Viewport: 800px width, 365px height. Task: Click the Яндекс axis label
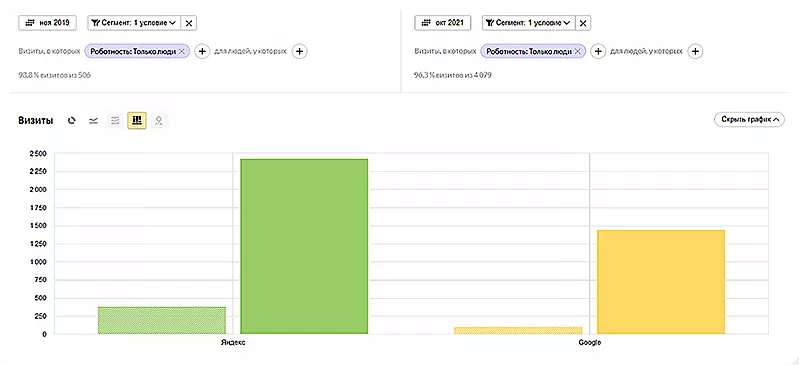[x=233, y=343]
